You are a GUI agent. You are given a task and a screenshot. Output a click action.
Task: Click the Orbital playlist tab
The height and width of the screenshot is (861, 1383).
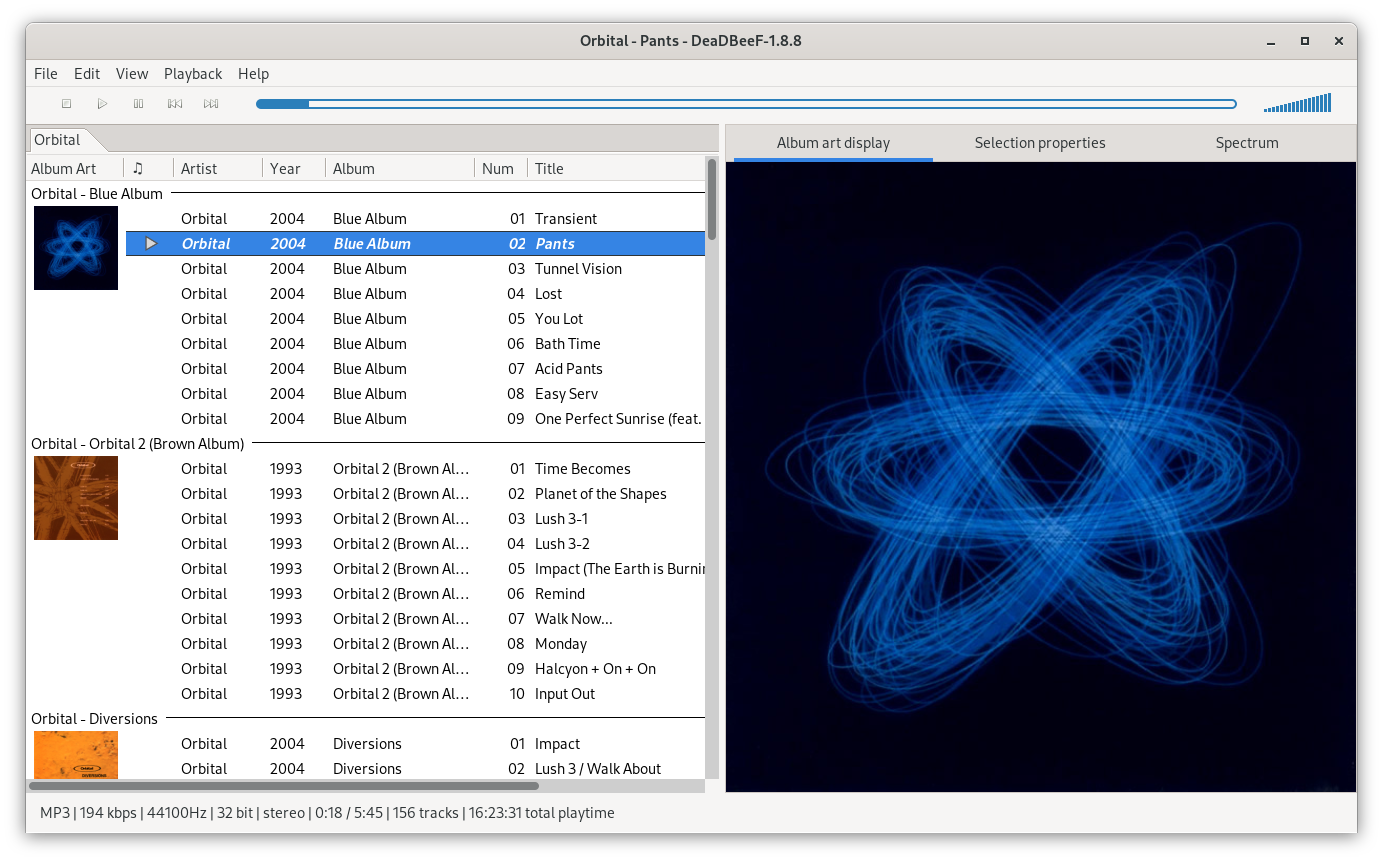coord(56,139)
